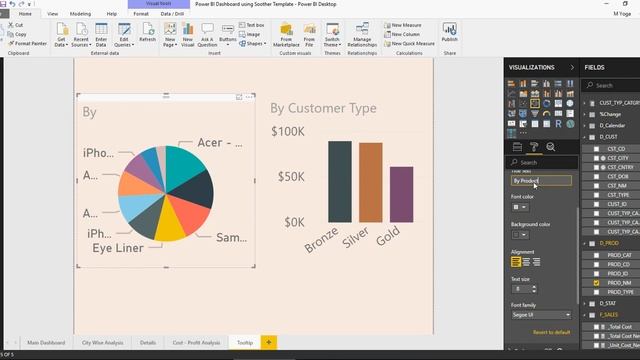Open the Home ribbon tab

coord(25,13)
